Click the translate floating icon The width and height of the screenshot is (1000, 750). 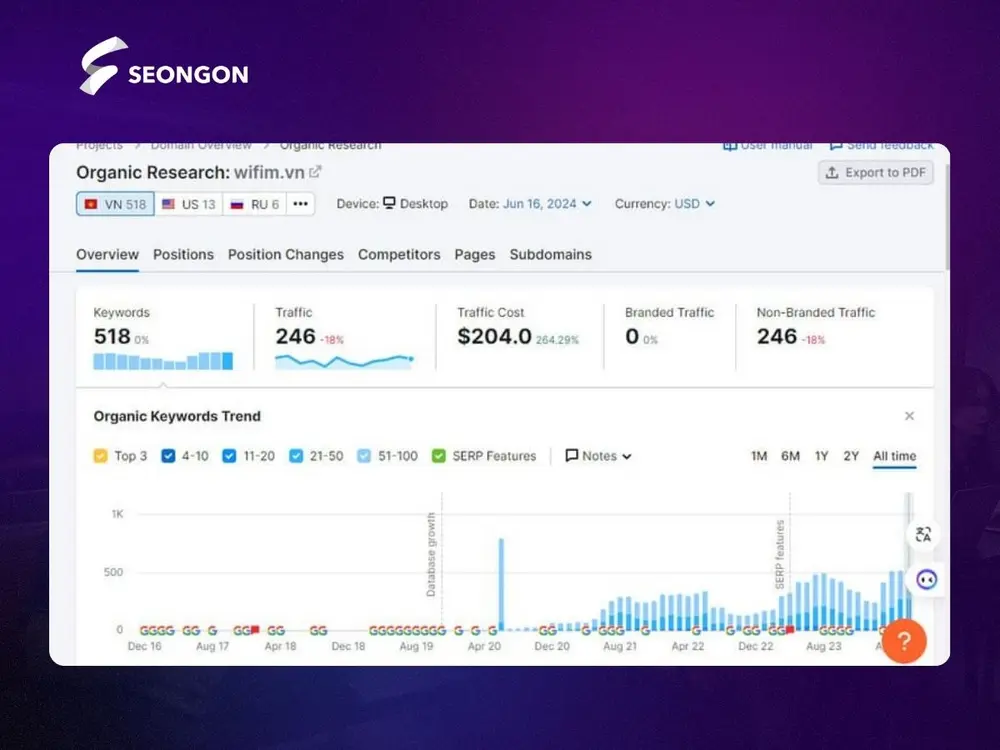click(923, 534)
